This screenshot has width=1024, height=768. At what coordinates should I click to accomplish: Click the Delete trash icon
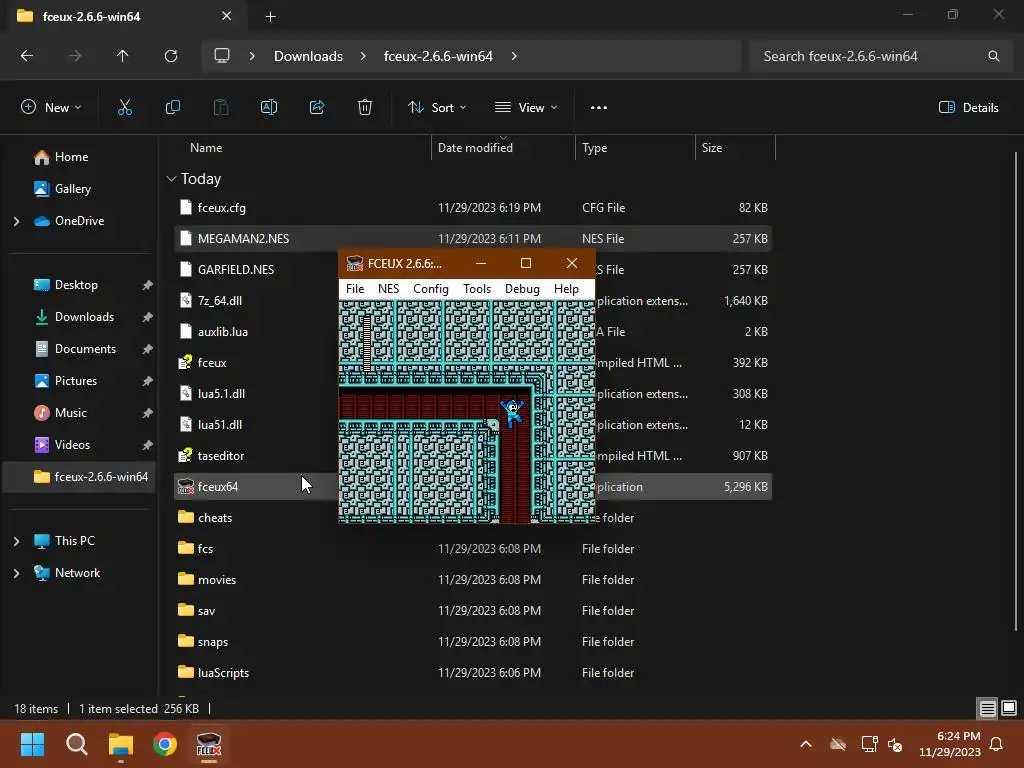365,108
